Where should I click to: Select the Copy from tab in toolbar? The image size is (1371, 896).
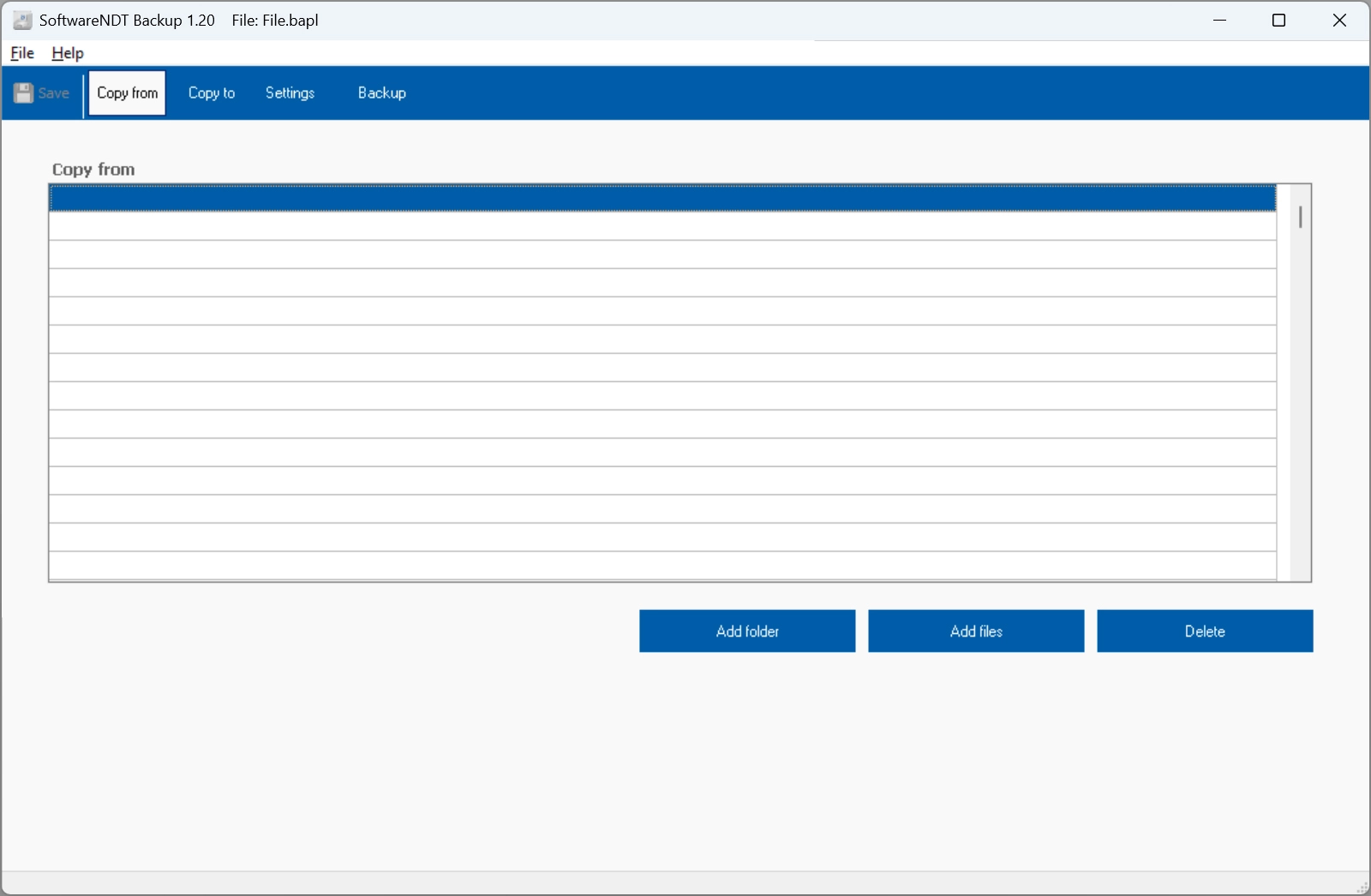pos(127,93)
